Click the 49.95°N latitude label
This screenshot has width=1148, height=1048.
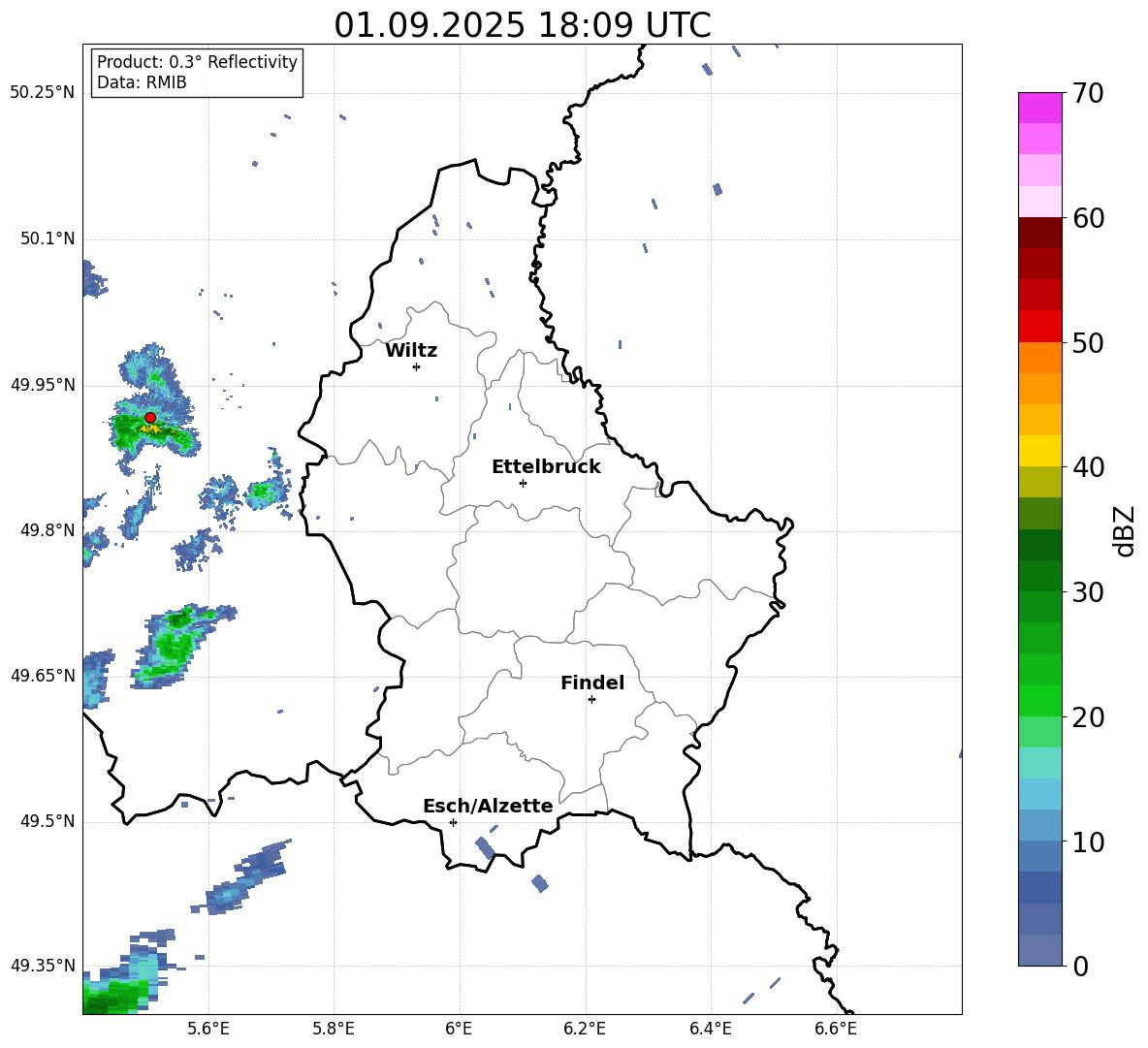click(43, 385)
